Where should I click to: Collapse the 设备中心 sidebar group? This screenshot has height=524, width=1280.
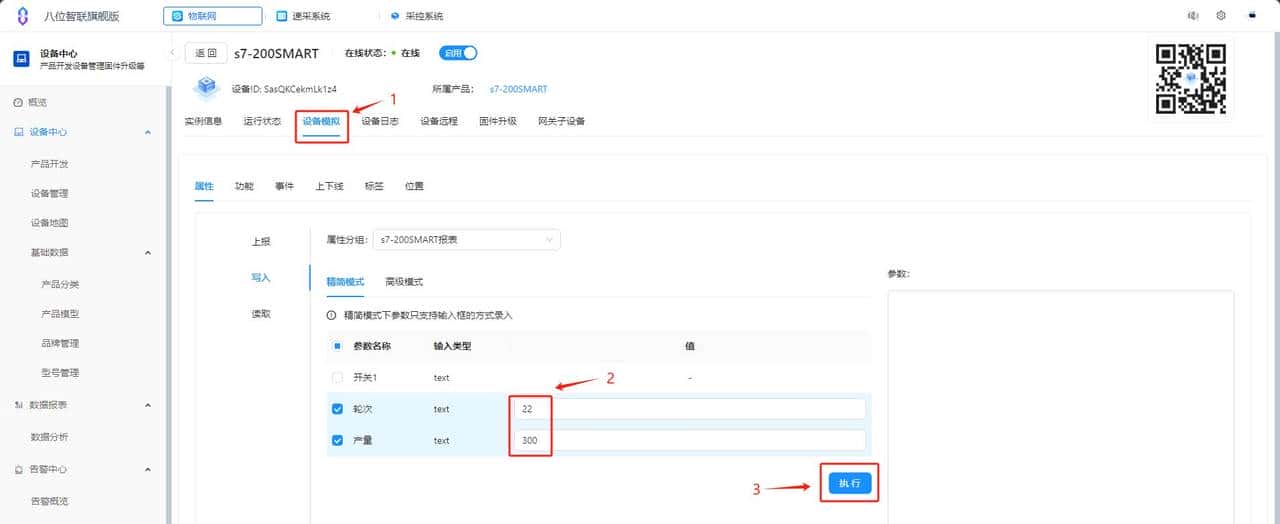(x=148, y=132)
